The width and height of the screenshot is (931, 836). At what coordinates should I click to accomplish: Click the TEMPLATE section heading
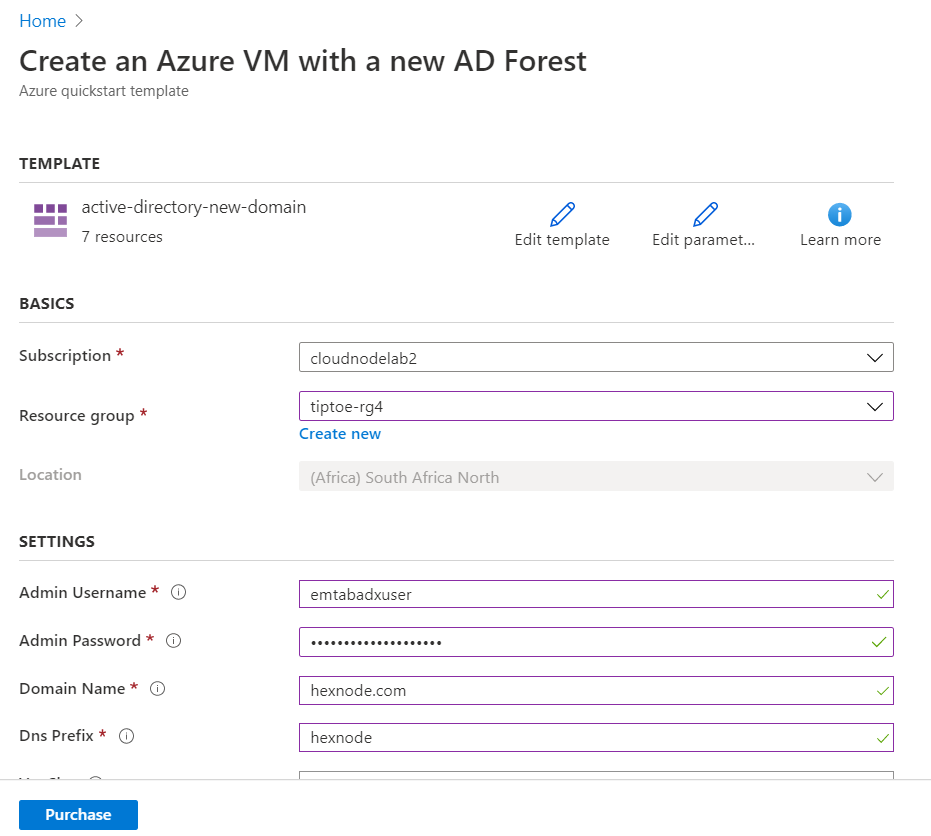point(59,163)
